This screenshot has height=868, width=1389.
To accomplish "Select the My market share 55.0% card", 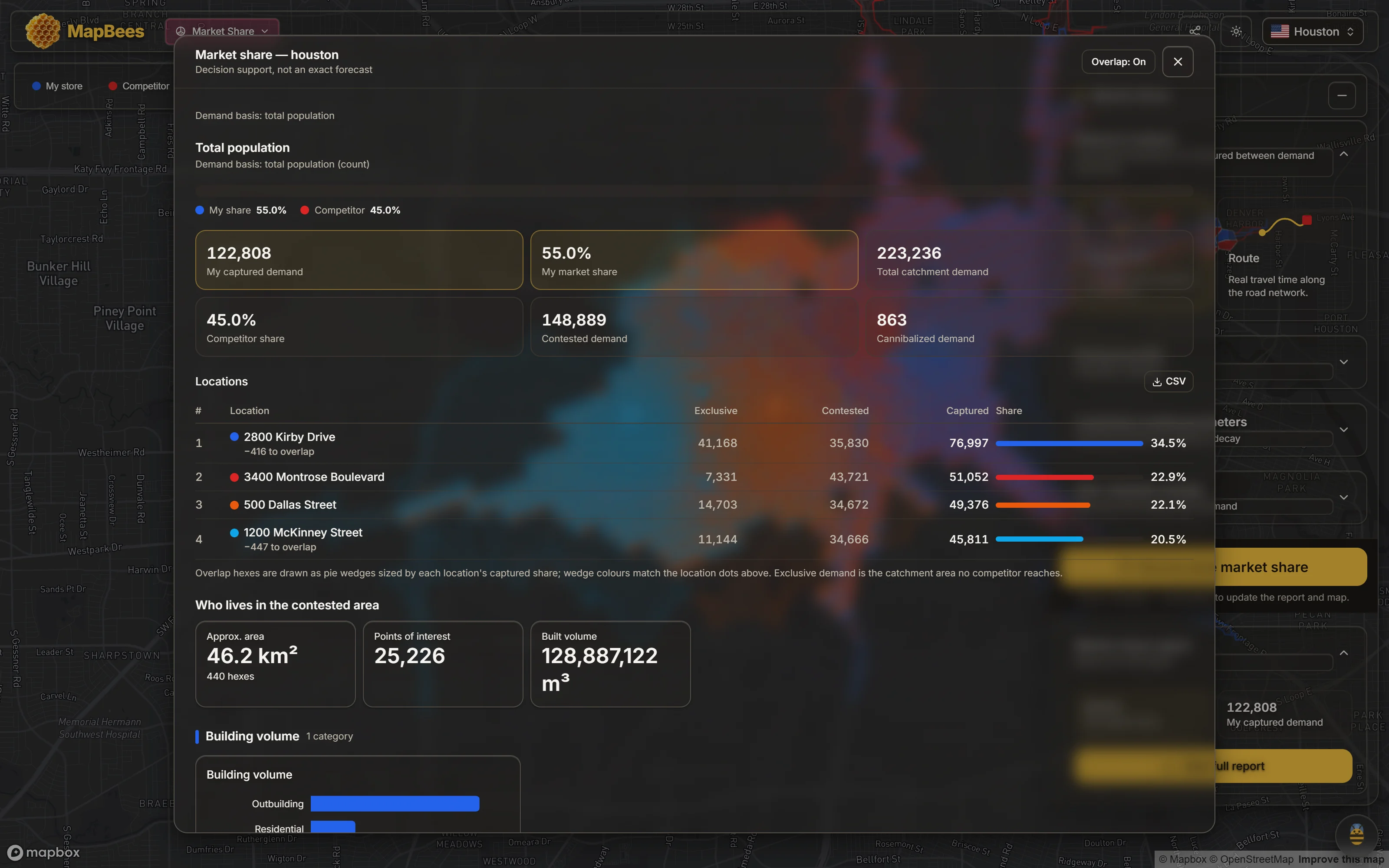I will tap(694, 260).
